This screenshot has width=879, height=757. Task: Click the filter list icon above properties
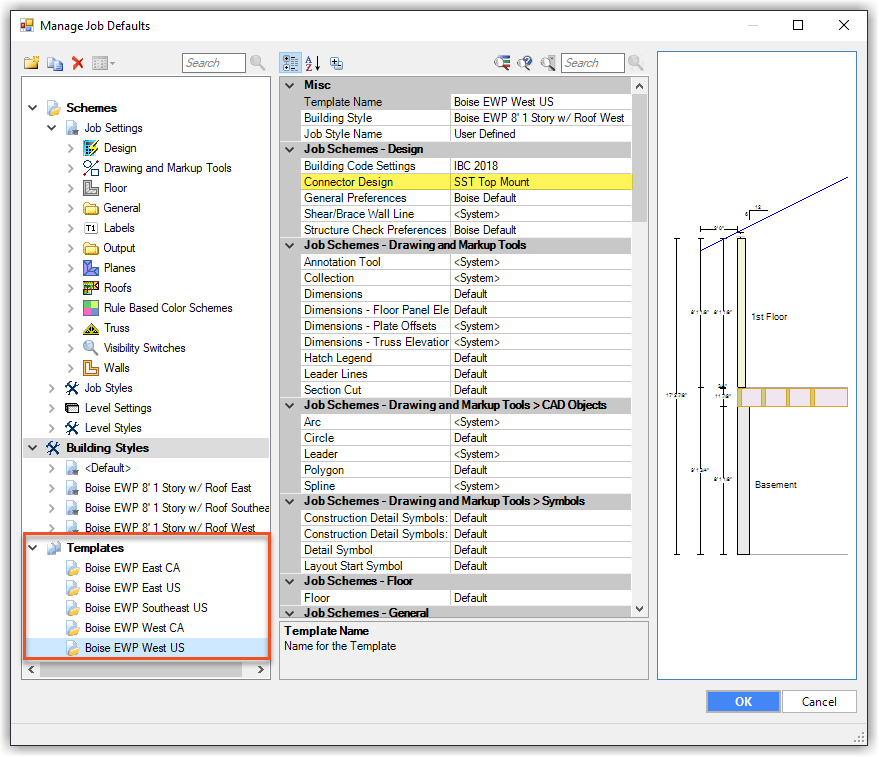tap(502, 63)
